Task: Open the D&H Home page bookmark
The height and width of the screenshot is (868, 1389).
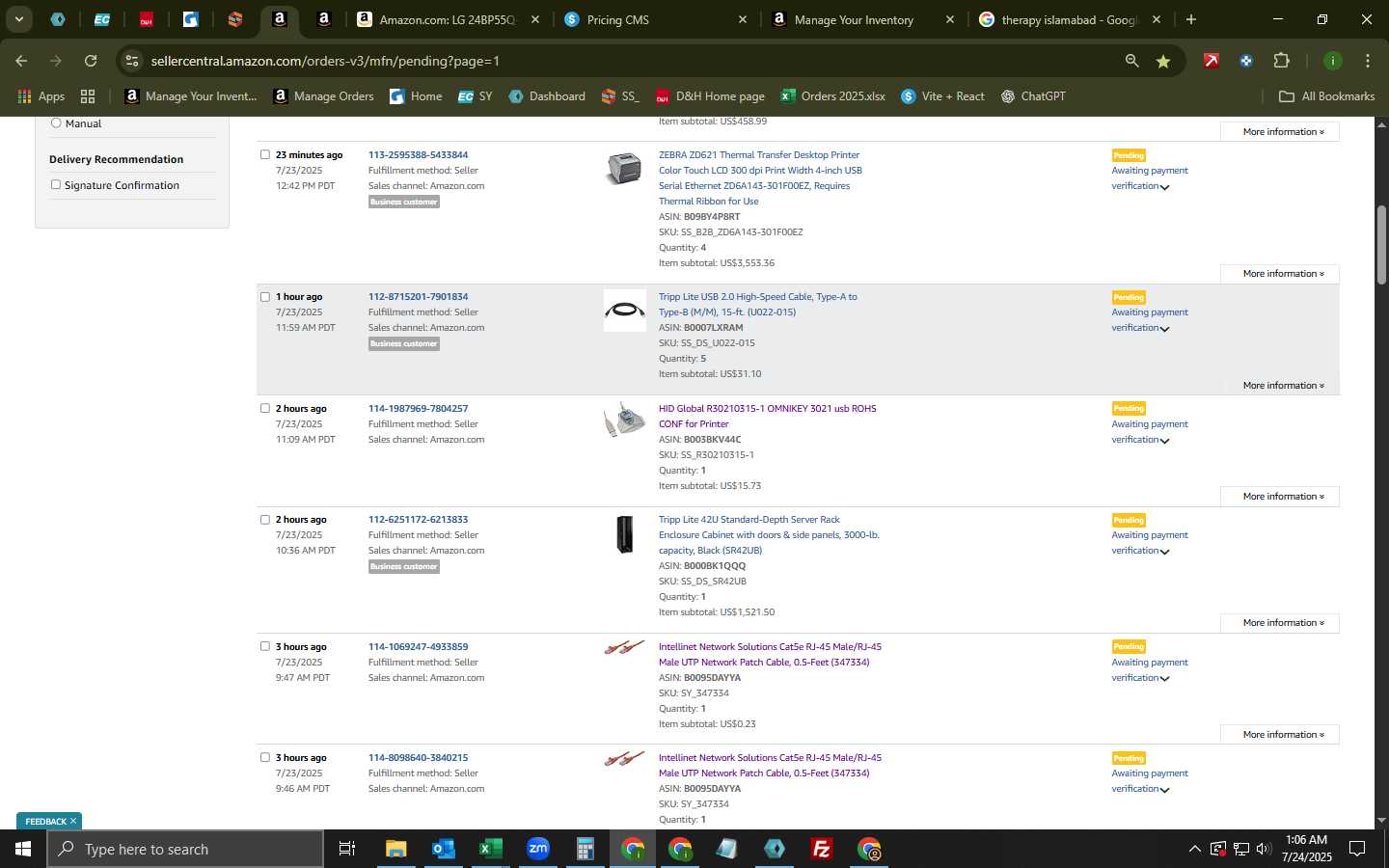Action: [x=710, y=96]
